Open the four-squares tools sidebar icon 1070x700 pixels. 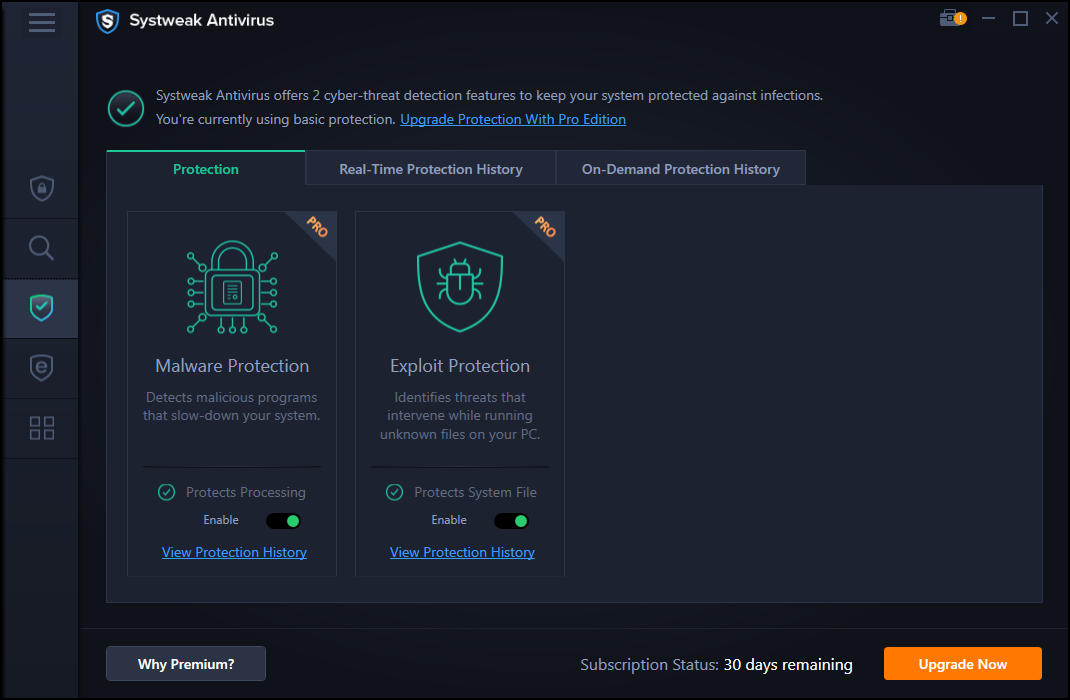[x=42, y=428]
